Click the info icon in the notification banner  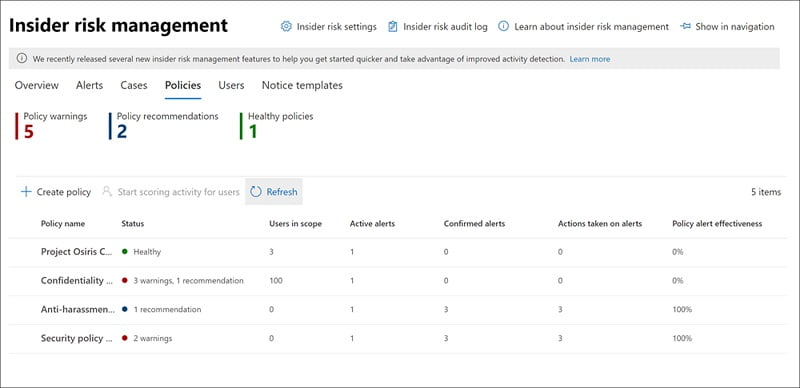pos(22,59)
